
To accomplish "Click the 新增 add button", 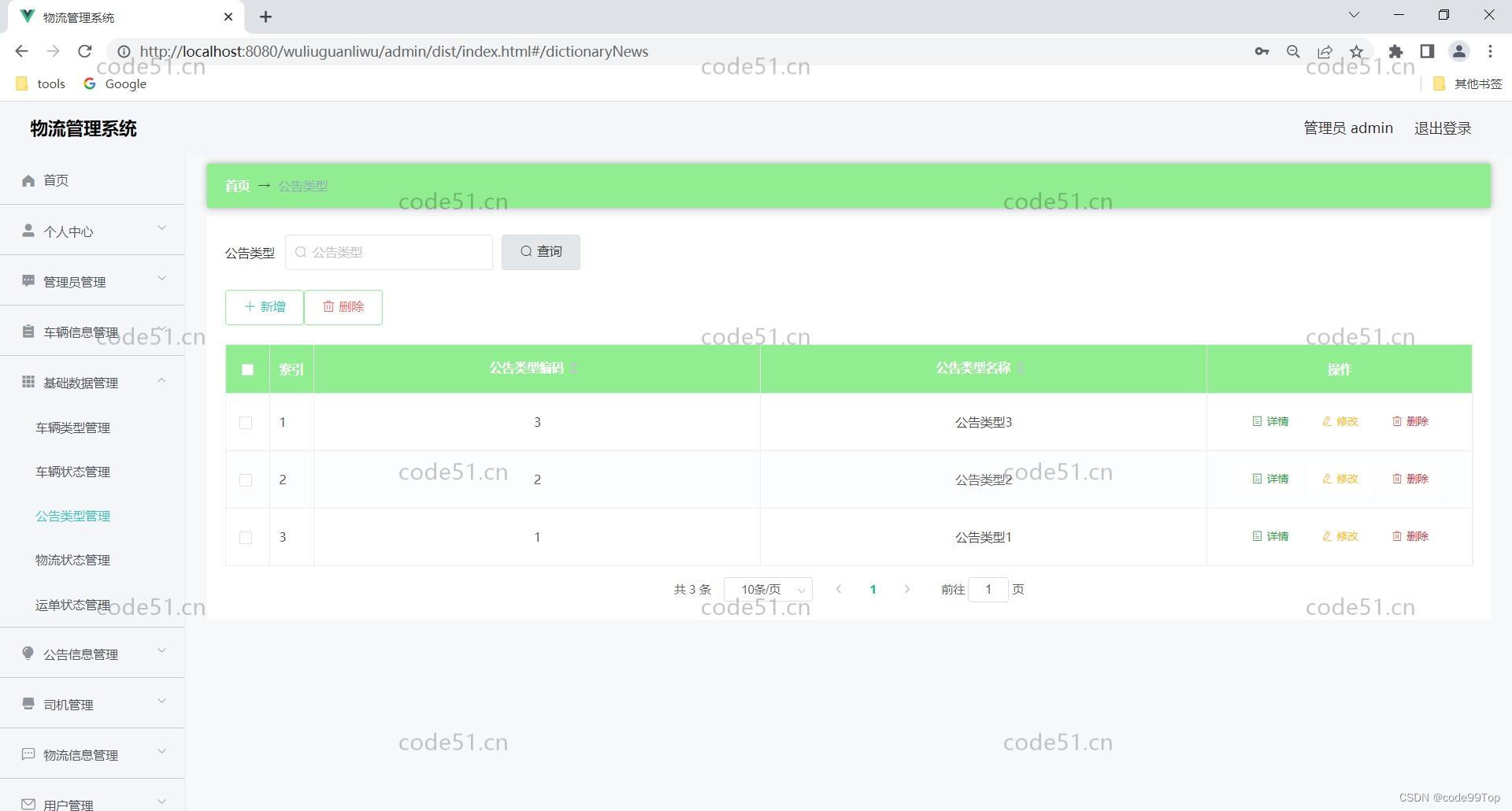I will click(x=265, y=307).
